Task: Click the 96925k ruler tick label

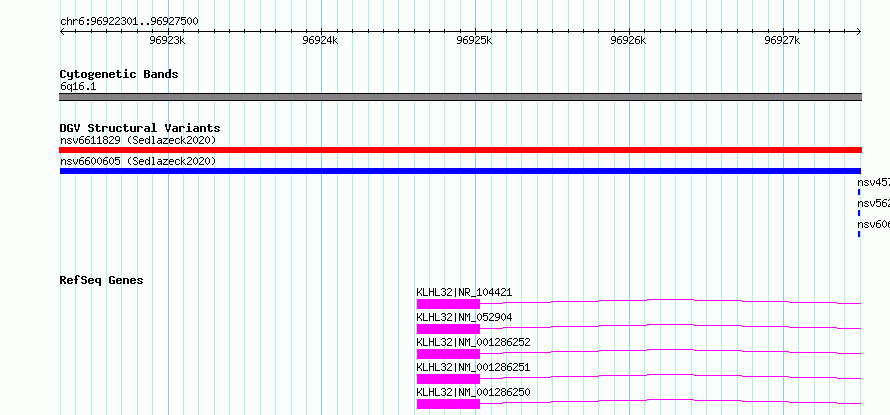Action: (475, 40)
